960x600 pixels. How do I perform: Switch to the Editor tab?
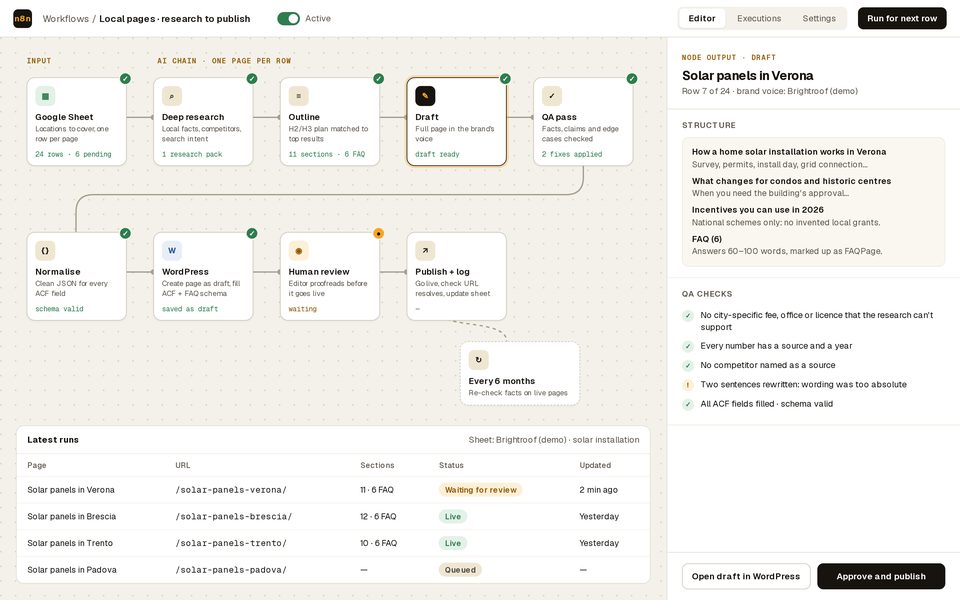[702, 18]
